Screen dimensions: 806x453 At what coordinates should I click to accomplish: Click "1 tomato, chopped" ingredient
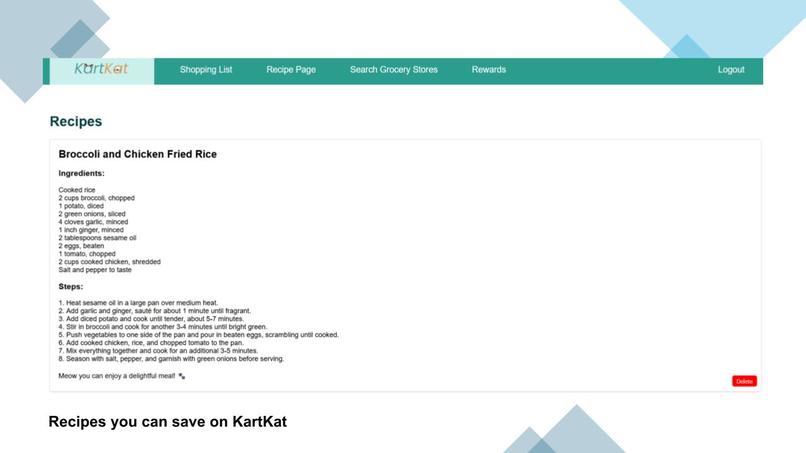coord(87,253)
